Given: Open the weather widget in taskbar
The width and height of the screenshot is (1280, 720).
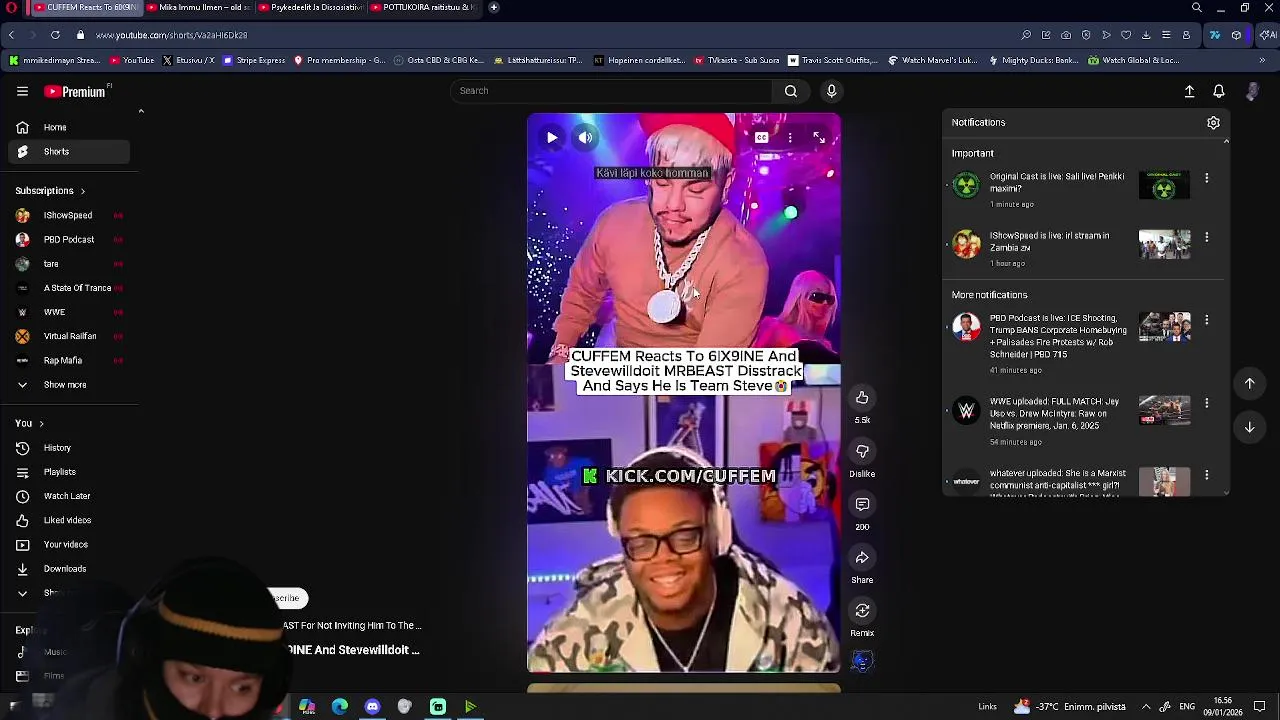Looking at the screenshot, I should pos(1069,707).
